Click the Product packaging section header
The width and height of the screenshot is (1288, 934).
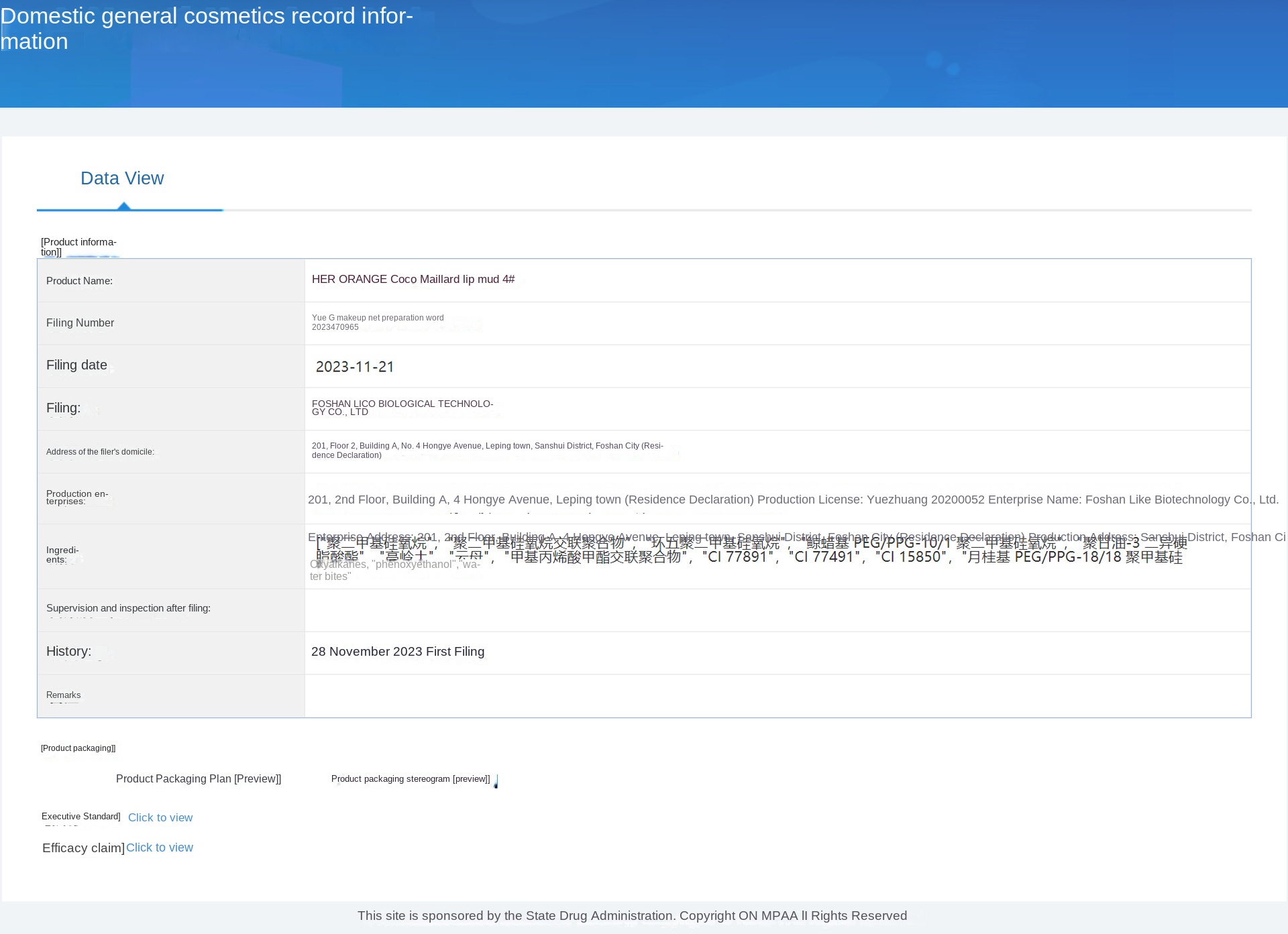tap(78, 748)
